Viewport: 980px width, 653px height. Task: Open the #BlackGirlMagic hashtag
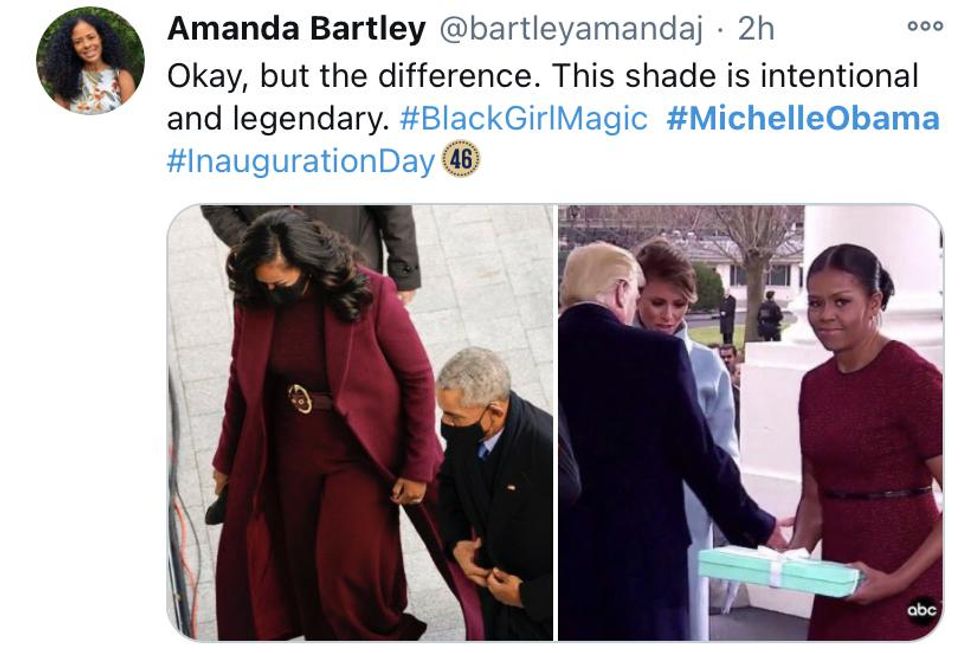[523, 118]
